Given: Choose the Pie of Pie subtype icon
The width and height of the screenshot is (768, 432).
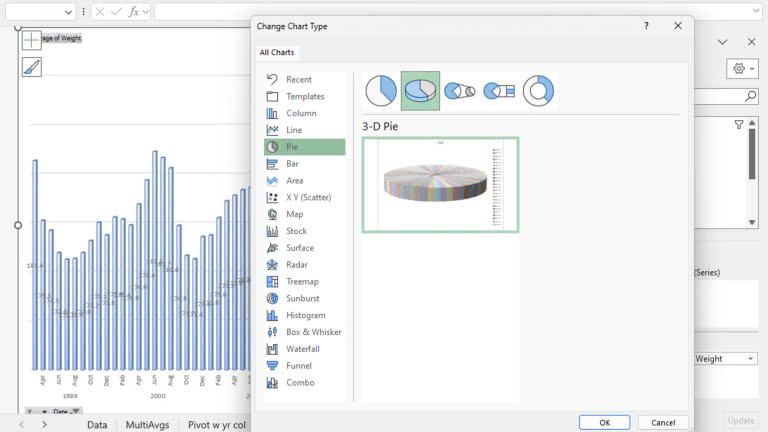Looking at the screenshot, I should pos(459,91).
